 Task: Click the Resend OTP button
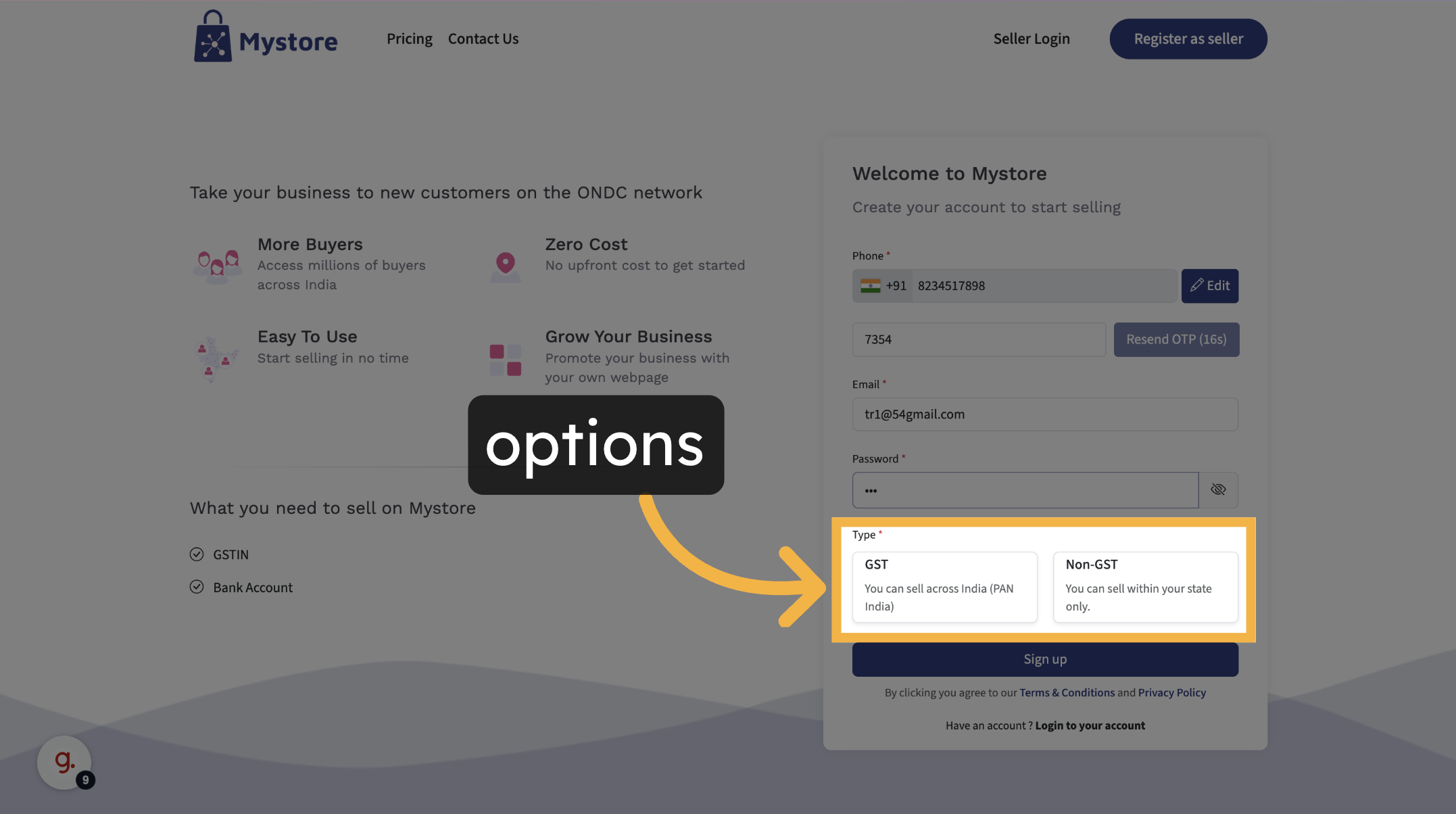[1176, 339]
